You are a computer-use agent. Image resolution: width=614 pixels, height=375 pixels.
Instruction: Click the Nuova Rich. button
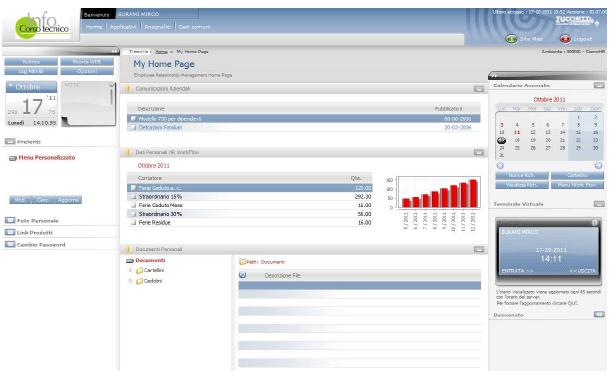pos(522,175)
